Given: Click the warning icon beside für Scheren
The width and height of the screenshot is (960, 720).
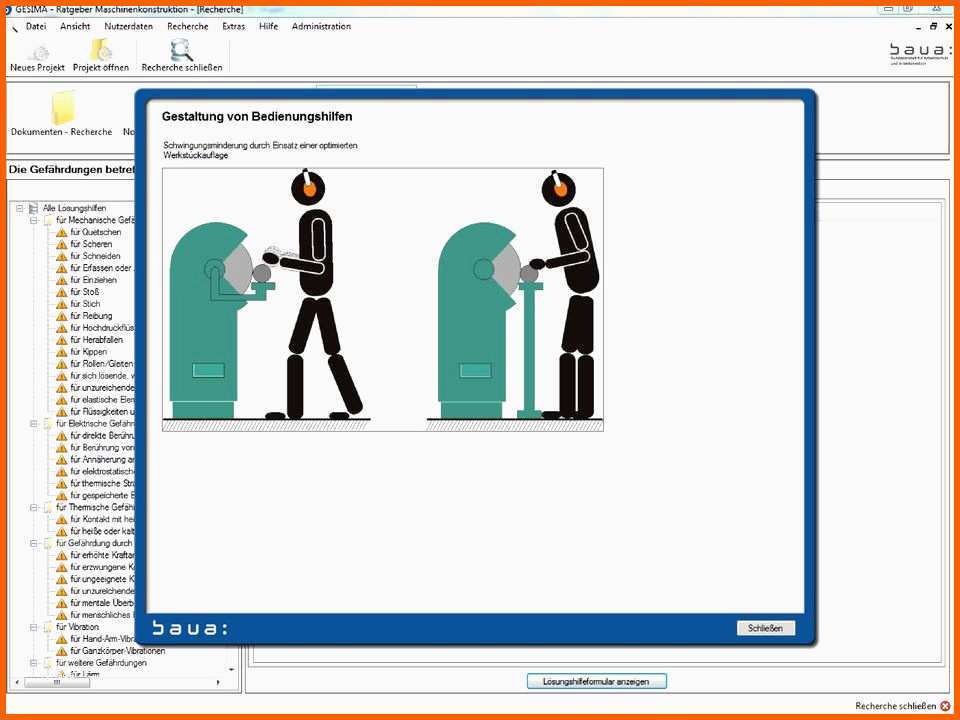Looking at the screenshot, I should click(62, 244).
